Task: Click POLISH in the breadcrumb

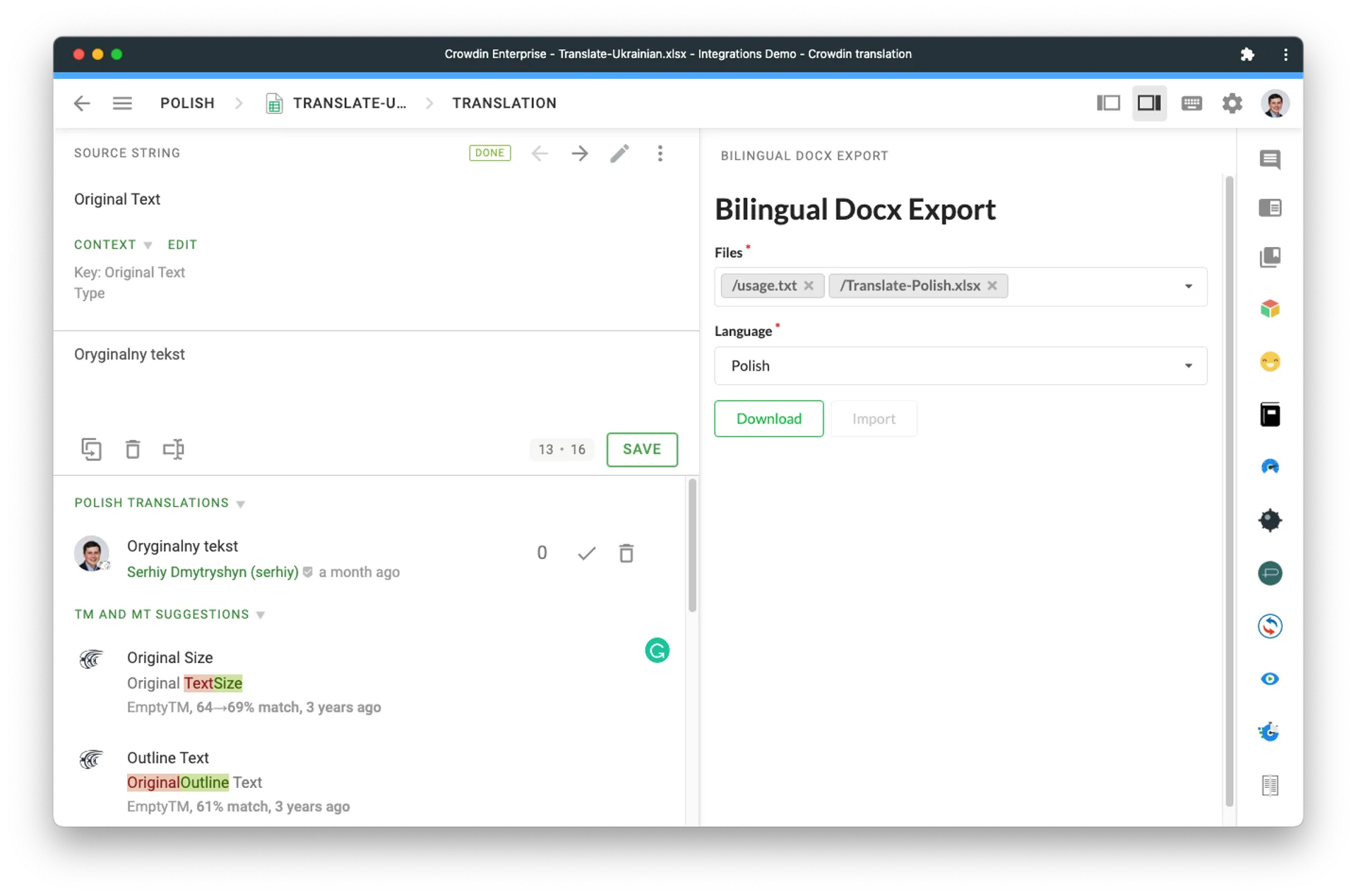Action: (x=187, y=103)
